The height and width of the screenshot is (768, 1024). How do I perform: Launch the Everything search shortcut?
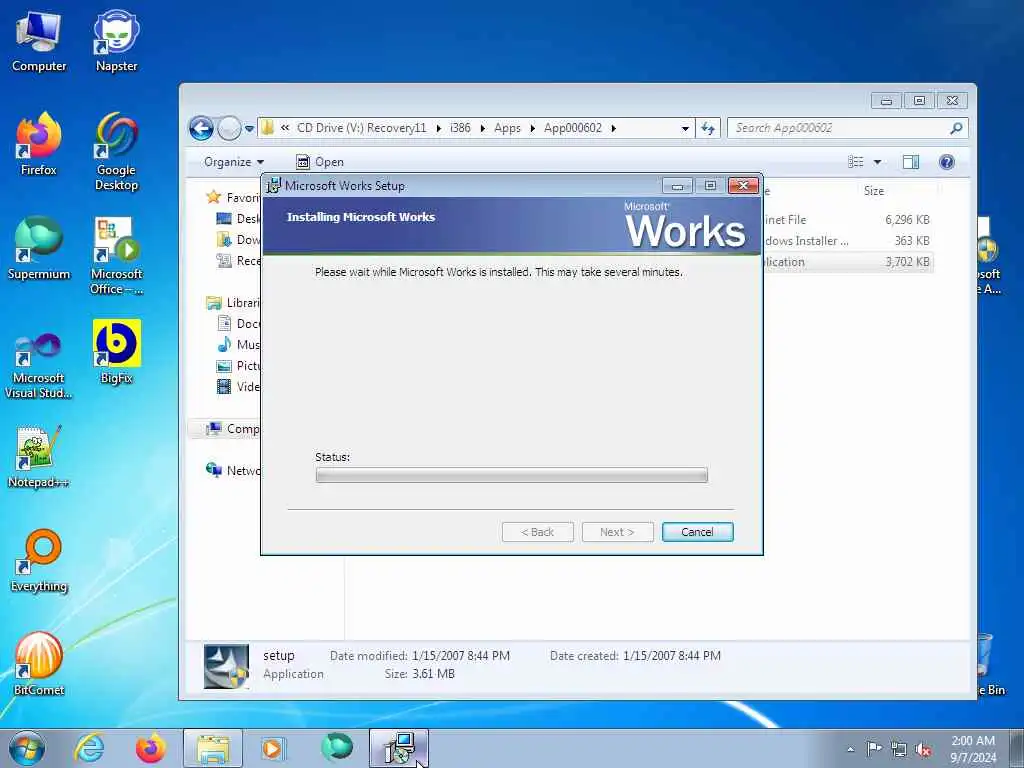click(39, 560)
